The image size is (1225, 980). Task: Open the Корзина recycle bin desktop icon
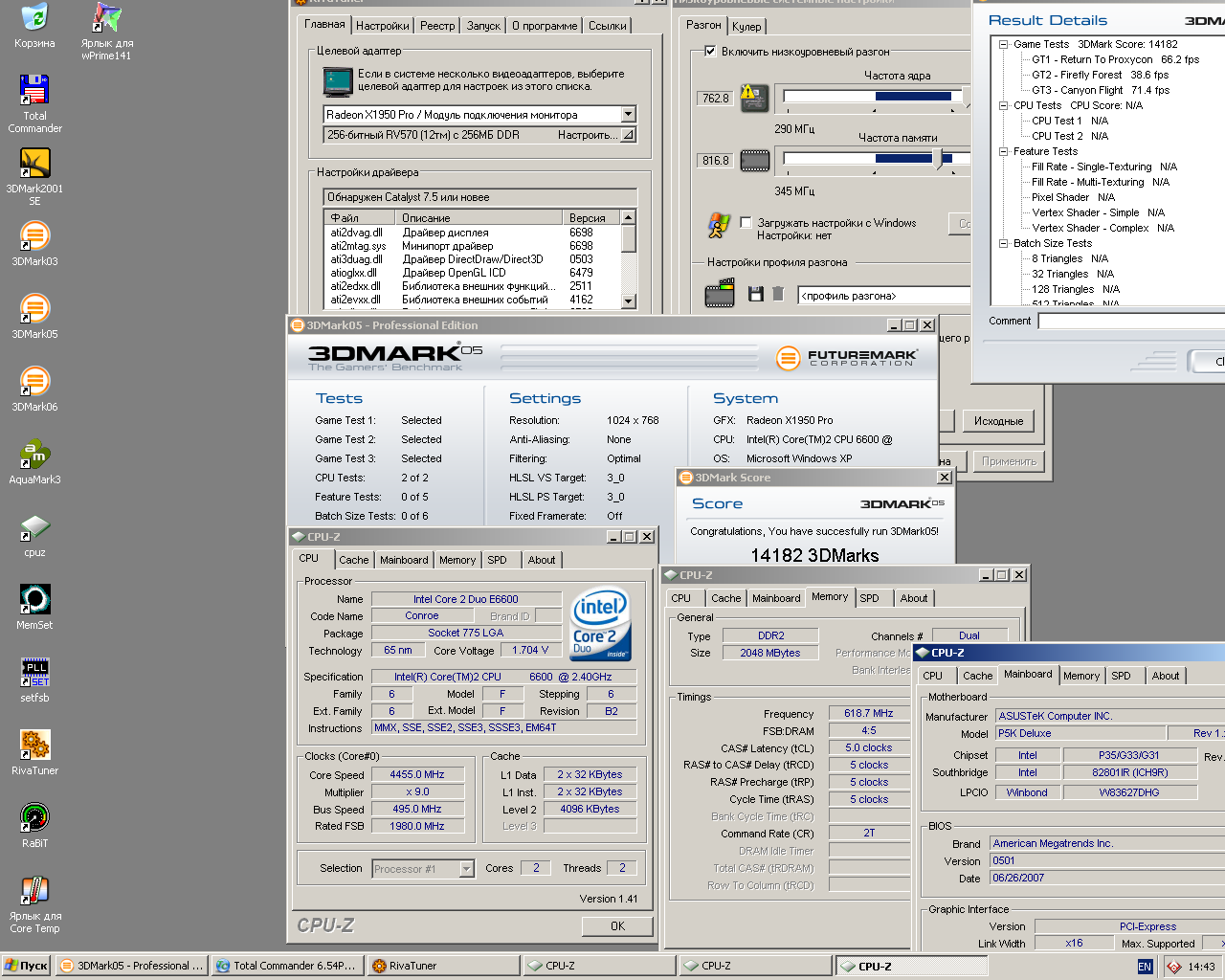(34, 17)
